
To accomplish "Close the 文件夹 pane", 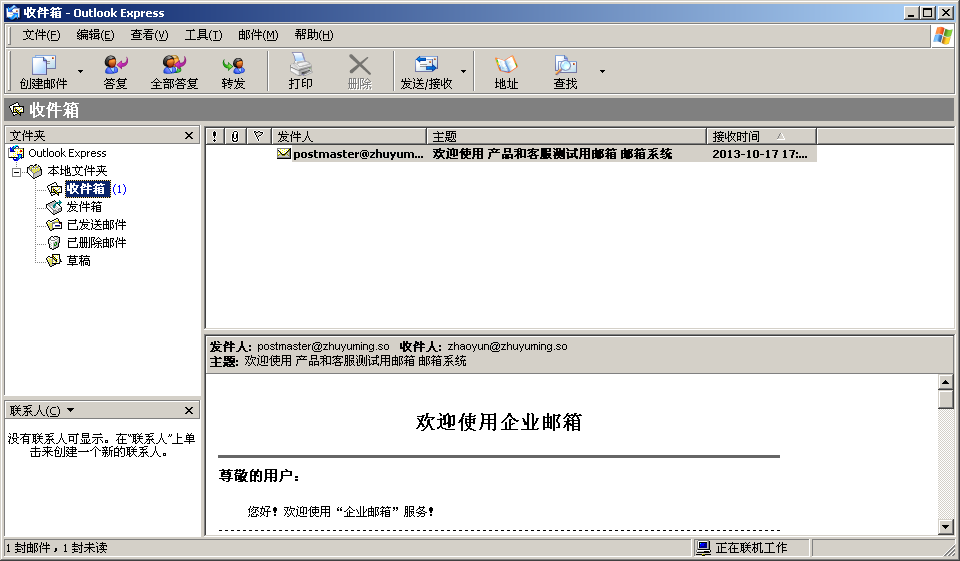I will click(x=189, y=135).
